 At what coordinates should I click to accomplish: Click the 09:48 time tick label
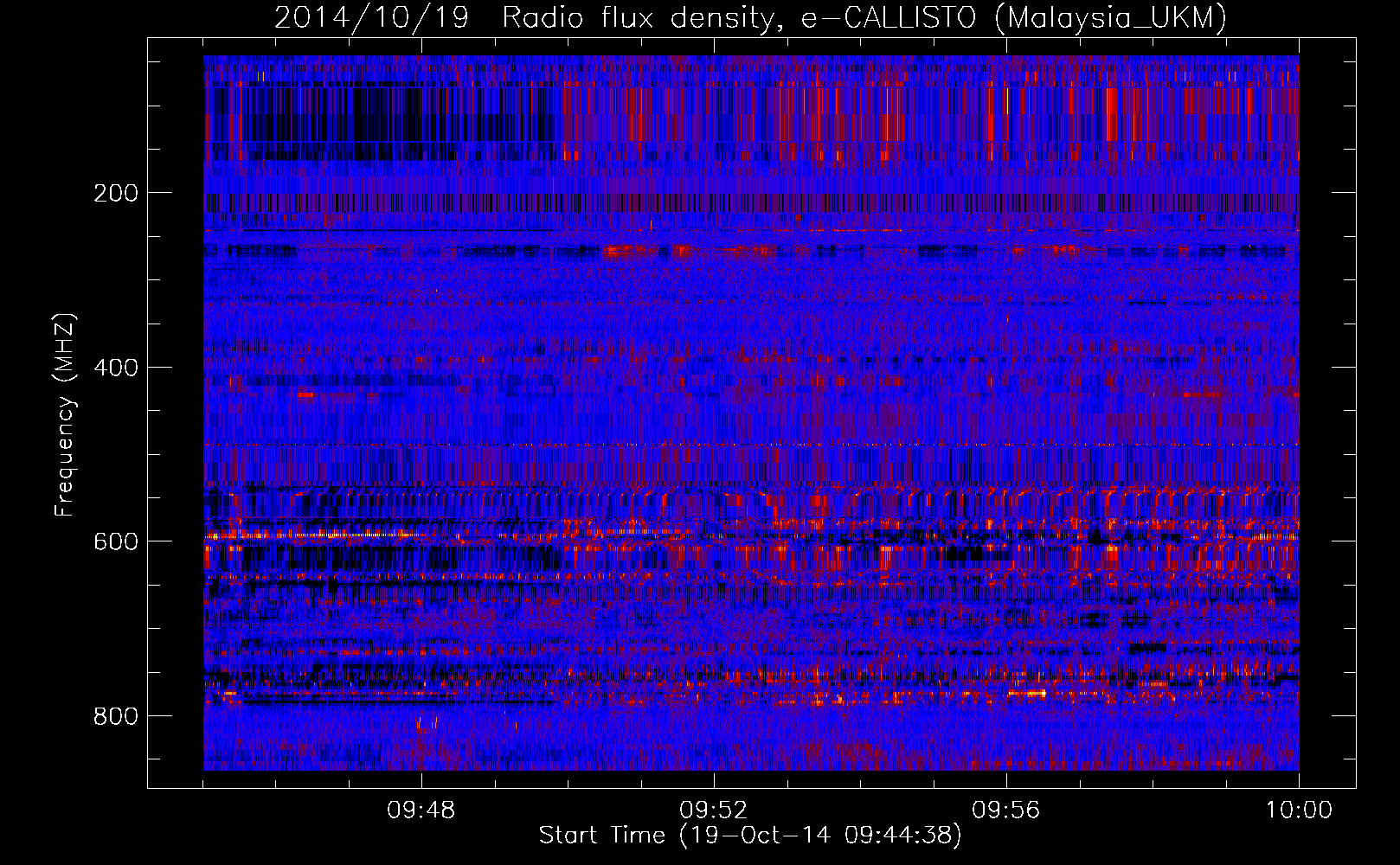(421, 811)
